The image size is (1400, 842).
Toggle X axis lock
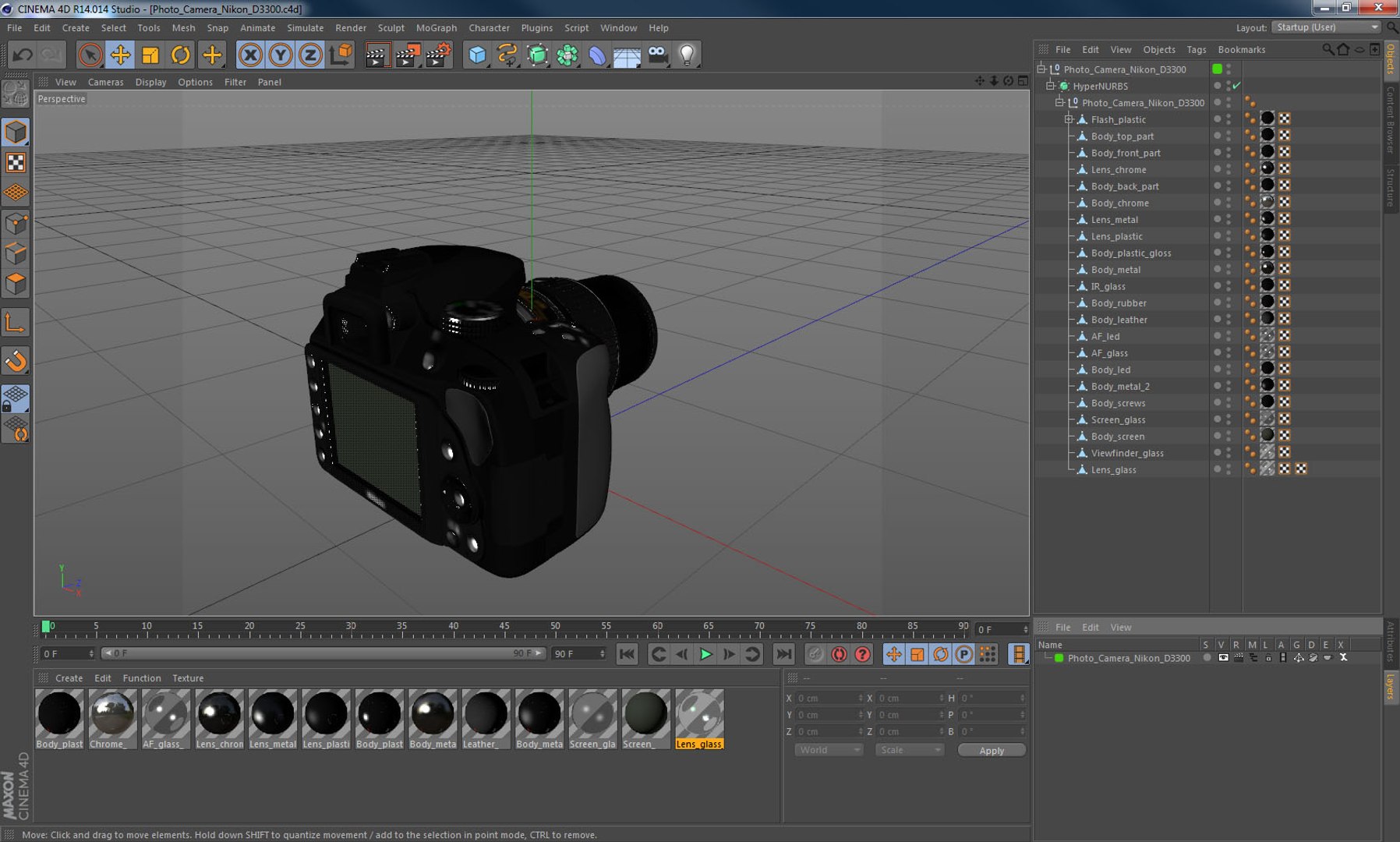[x=250, y=55]
